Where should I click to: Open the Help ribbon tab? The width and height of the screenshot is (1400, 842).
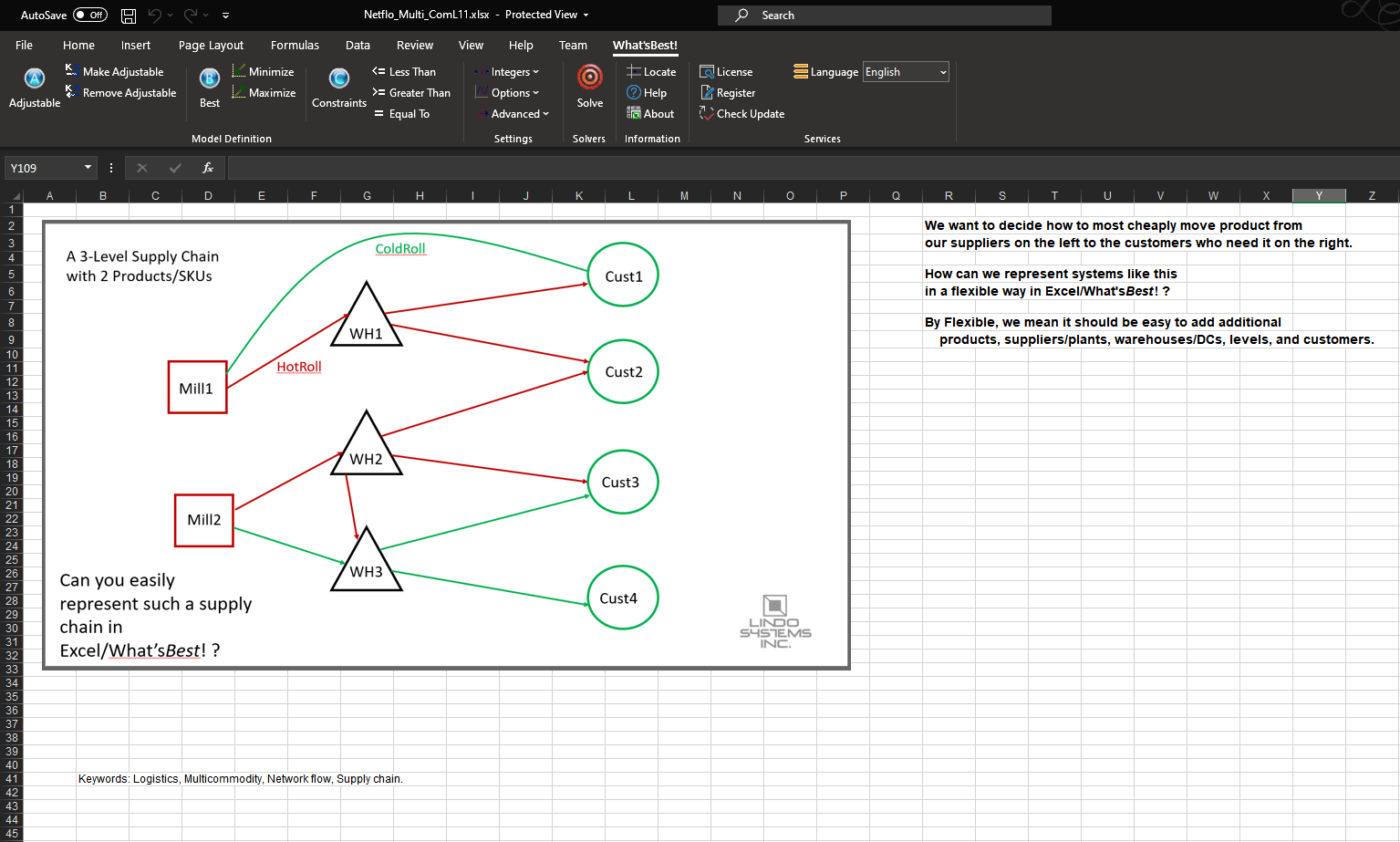point(521,45)
